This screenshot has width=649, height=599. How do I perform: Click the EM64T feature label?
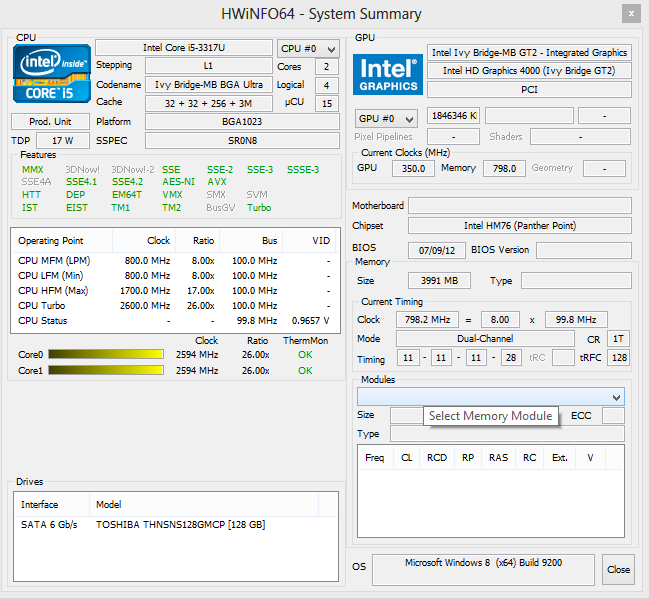[x=127, y=195]
